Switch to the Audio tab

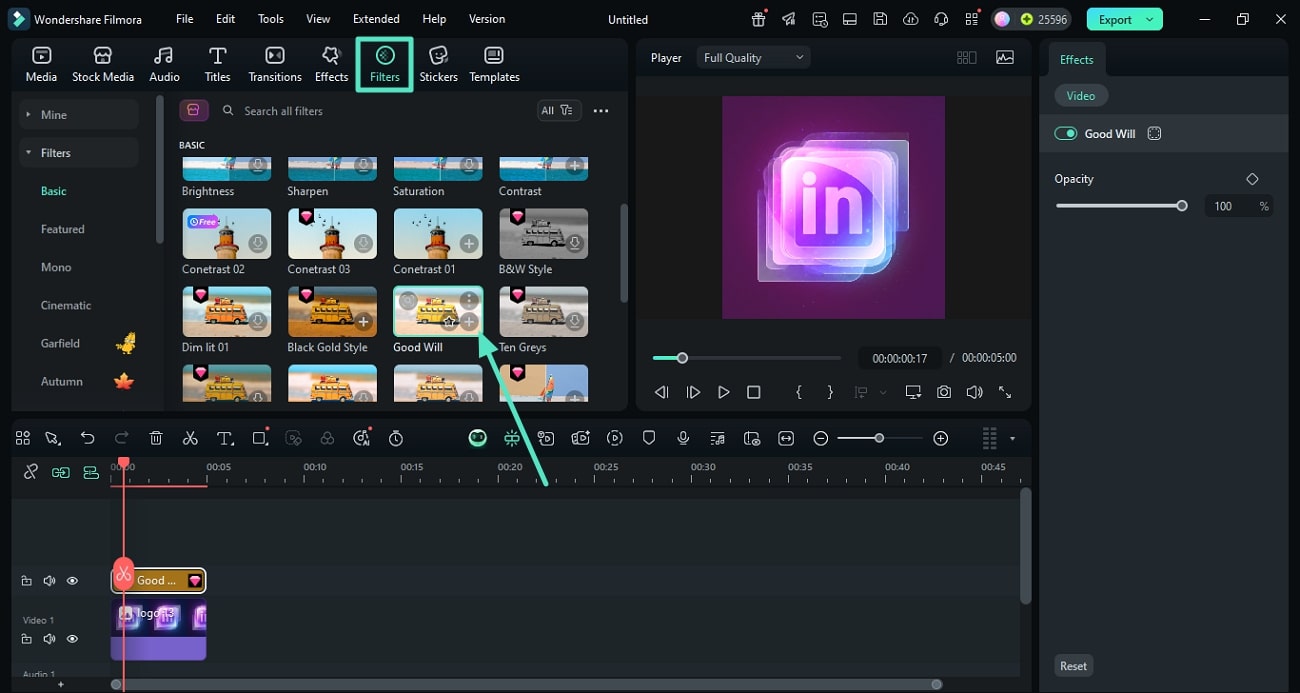164,64
